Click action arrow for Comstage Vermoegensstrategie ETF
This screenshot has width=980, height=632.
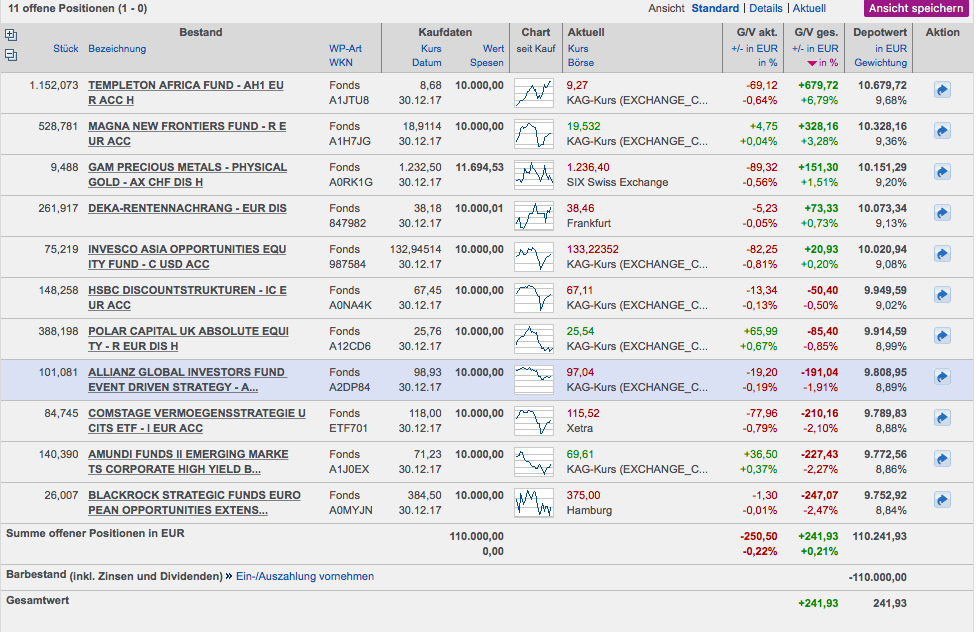pyautogui.click(x=942, y=418)
